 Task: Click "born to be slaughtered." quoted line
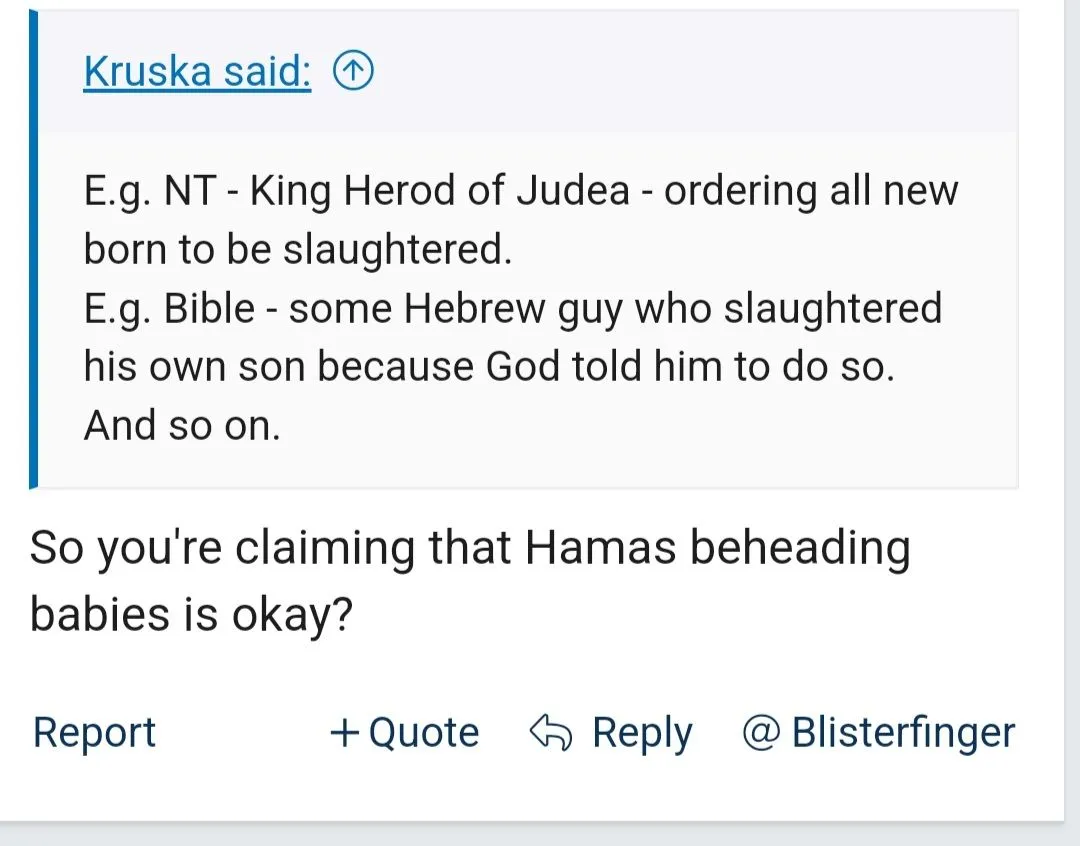pyautogui.click(x=298, y=249)
